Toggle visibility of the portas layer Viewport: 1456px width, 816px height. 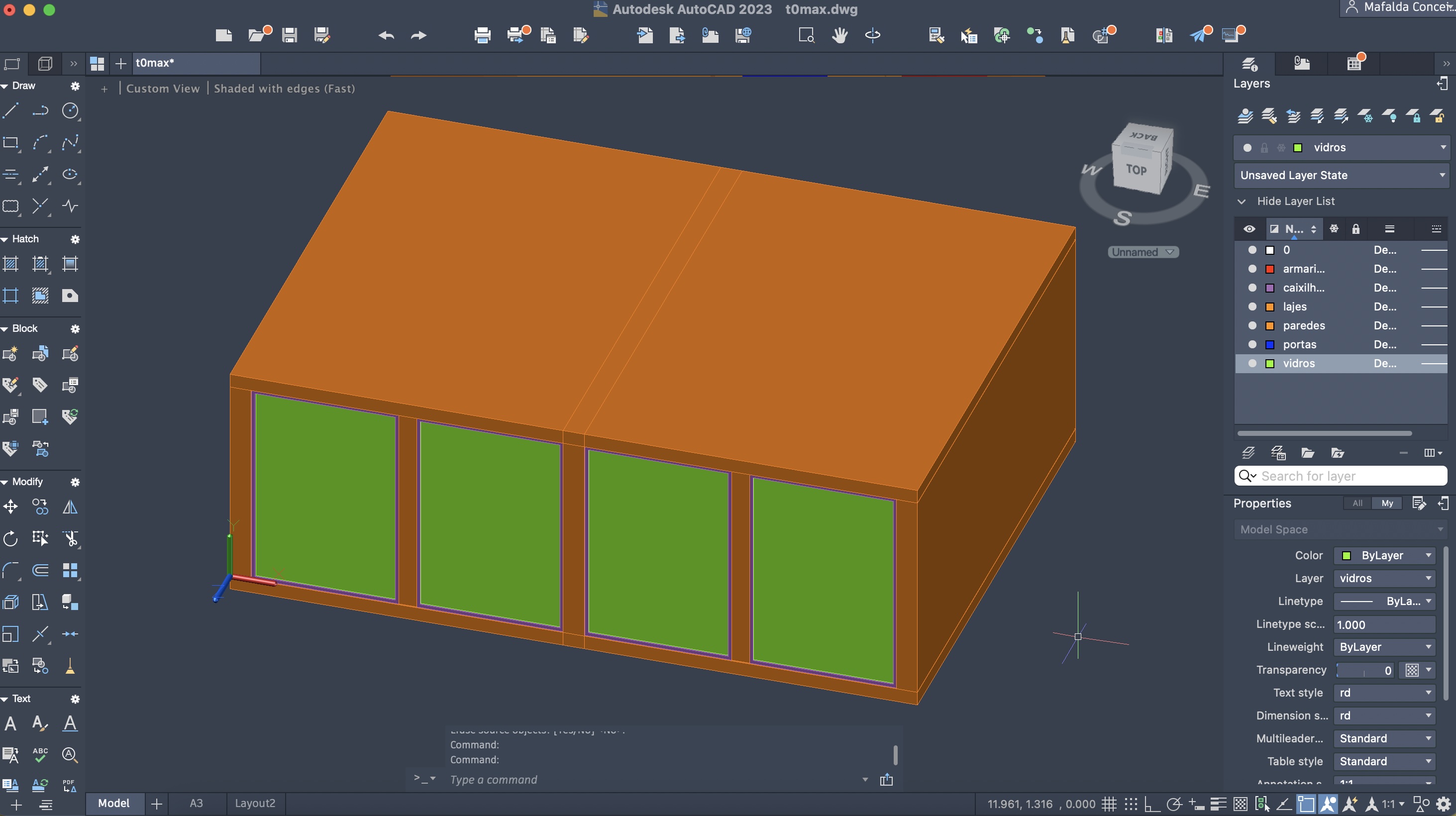click(x=1252, y=344)
